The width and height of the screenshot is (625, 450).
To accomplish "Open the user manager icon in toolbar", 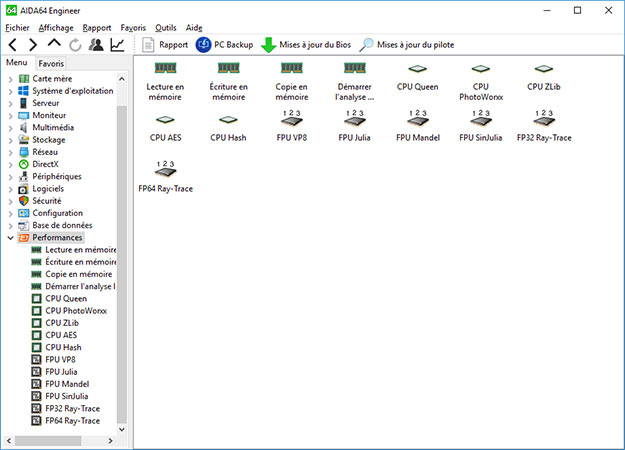I will [x=96, y=45].
